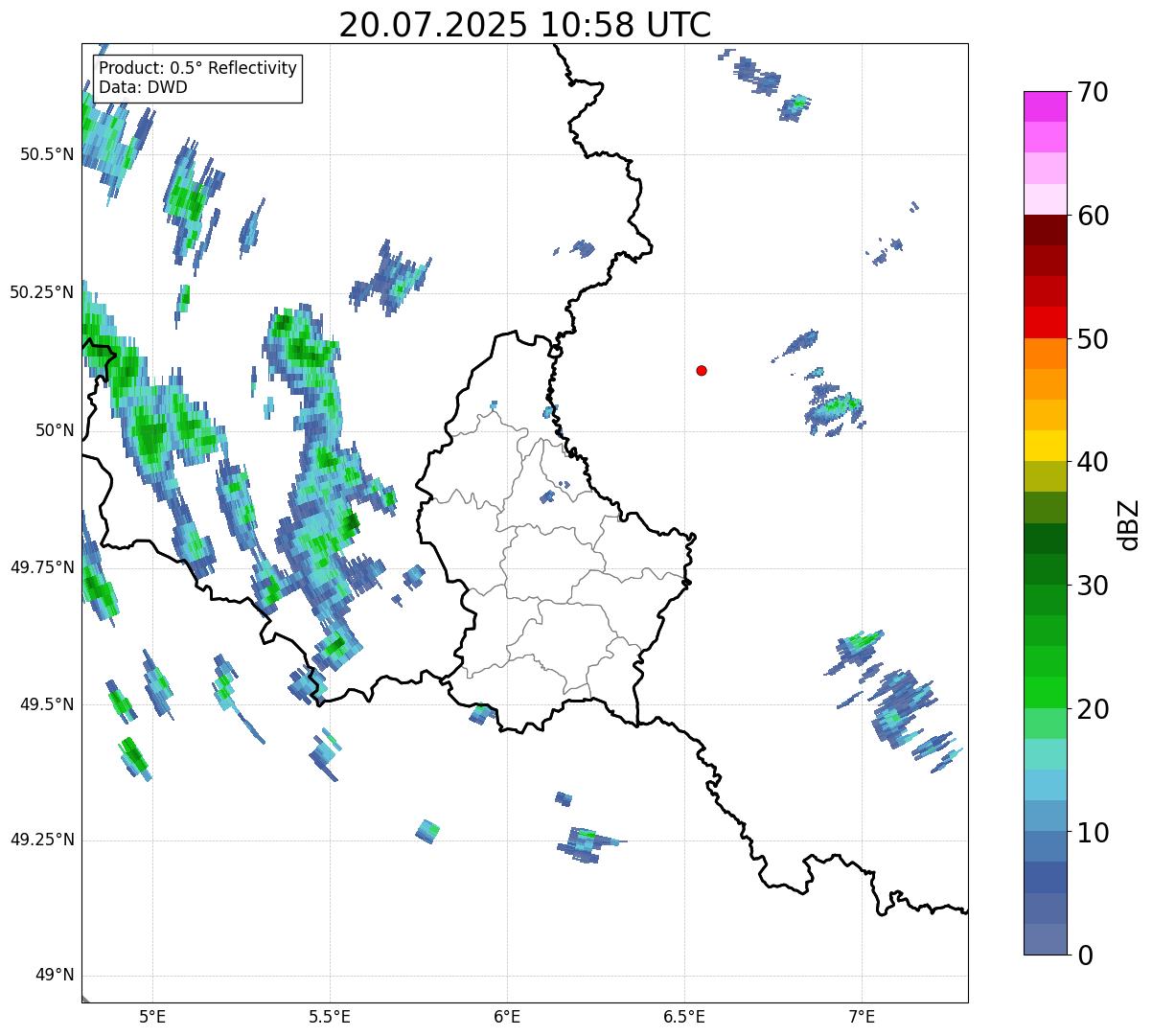Click the yellow colorbar segment above 40
Viewport: 1152px width, 1036px height.
click(1046, 446)
